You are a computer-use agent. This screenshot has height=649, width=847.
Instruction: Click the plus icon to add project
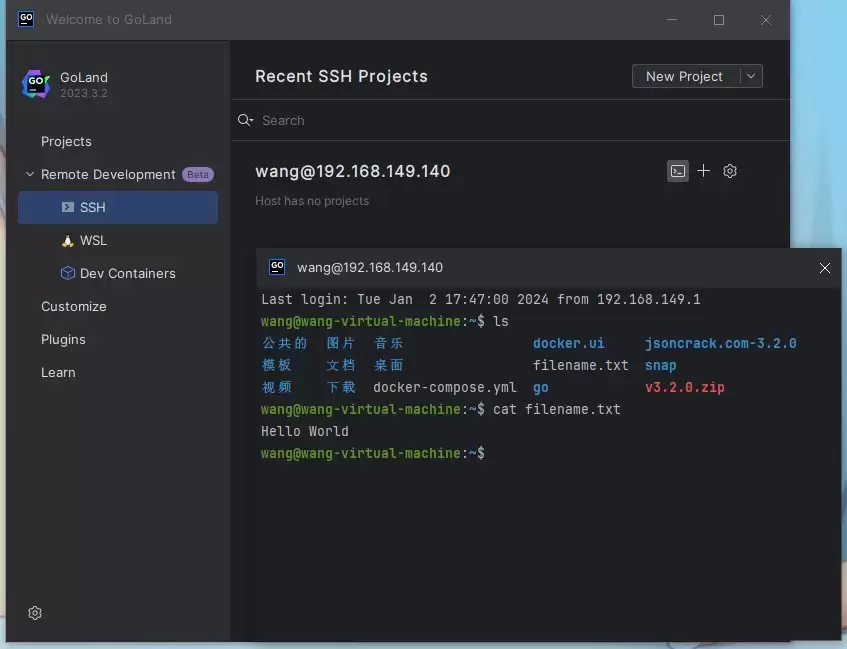tap(703, 171)
